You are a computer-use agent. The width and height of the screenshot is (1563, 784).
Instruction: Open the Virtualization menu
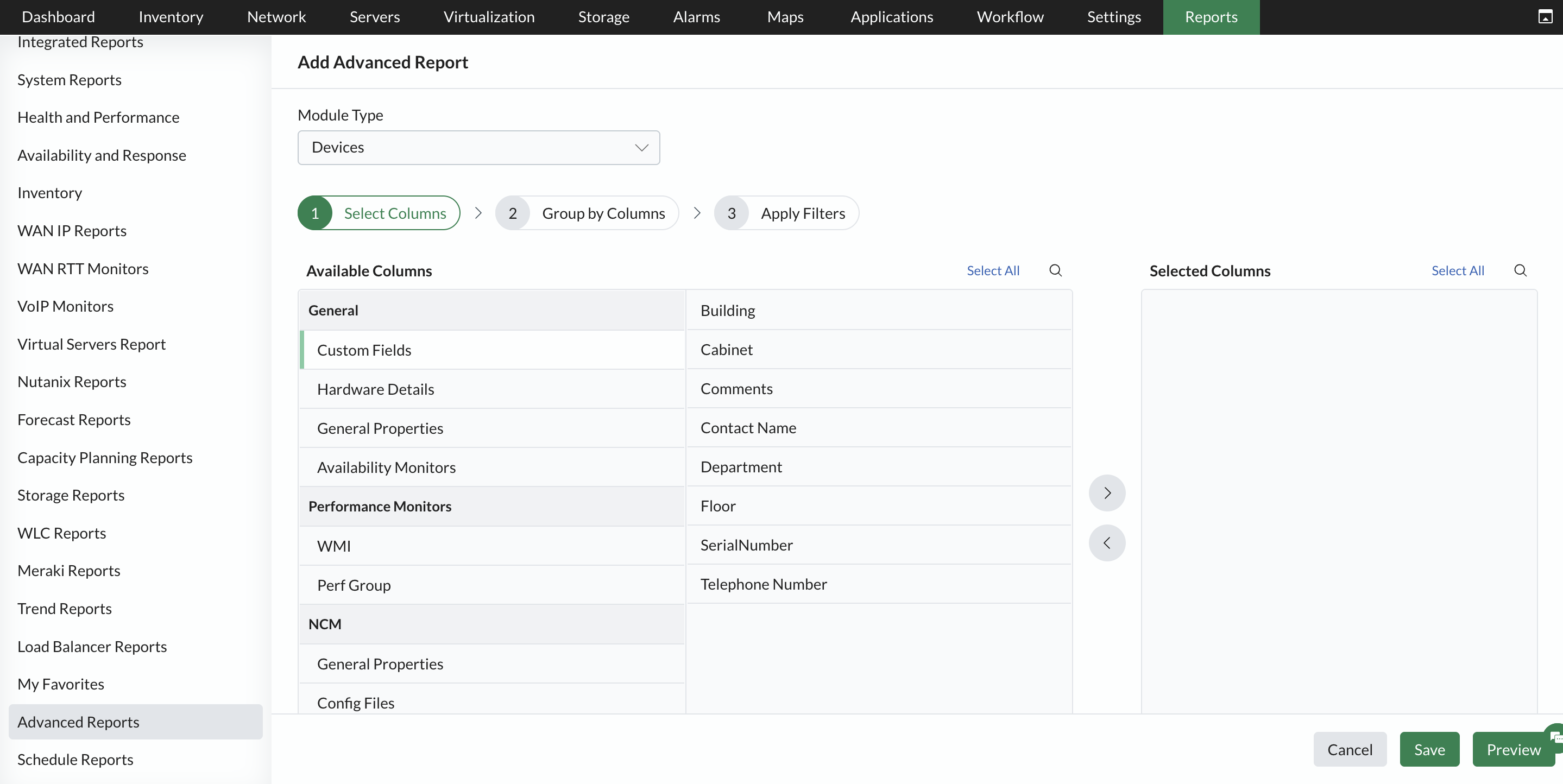[489, 17]
